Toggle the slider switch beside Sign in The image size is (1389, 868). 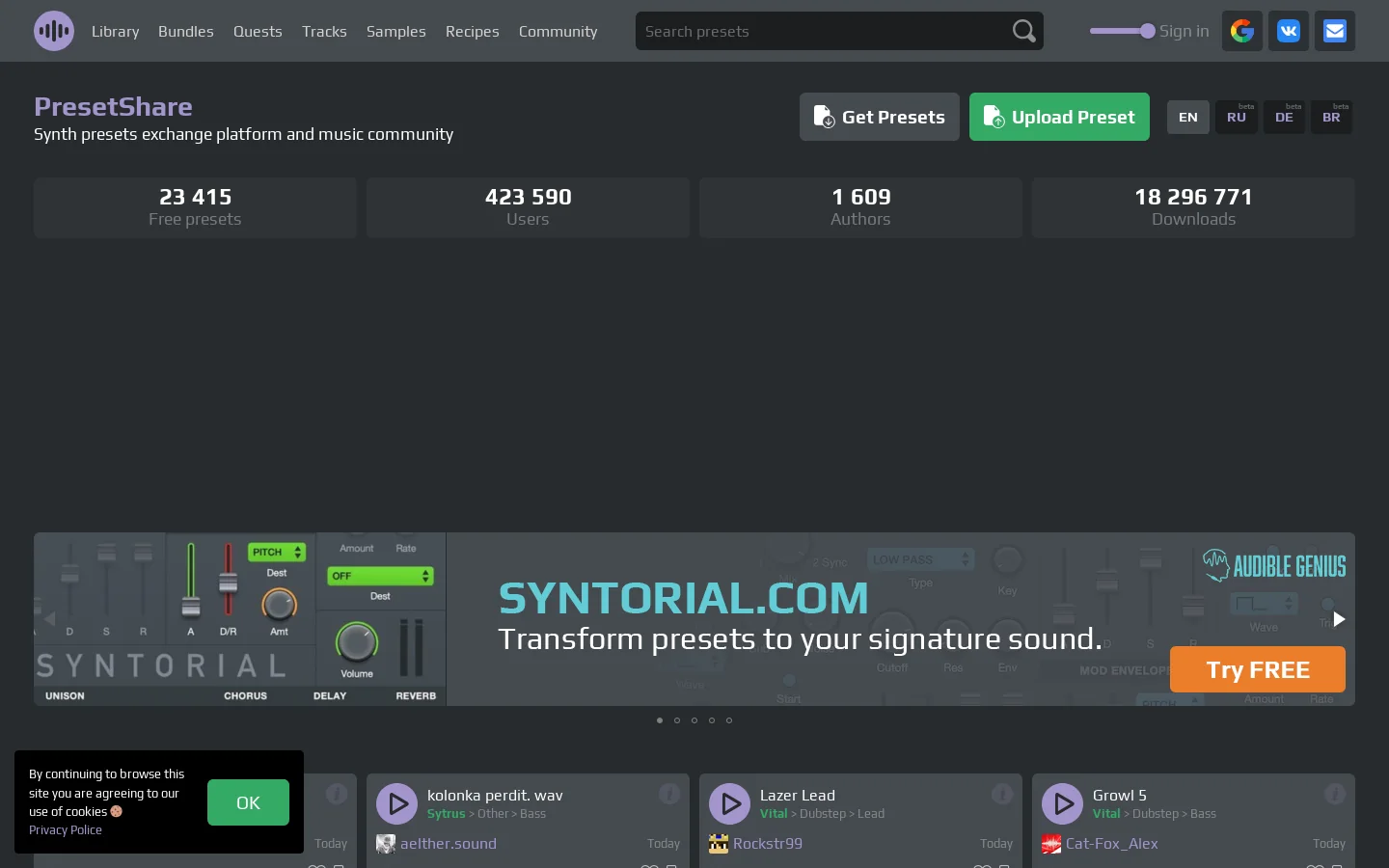pos(1122,31)
